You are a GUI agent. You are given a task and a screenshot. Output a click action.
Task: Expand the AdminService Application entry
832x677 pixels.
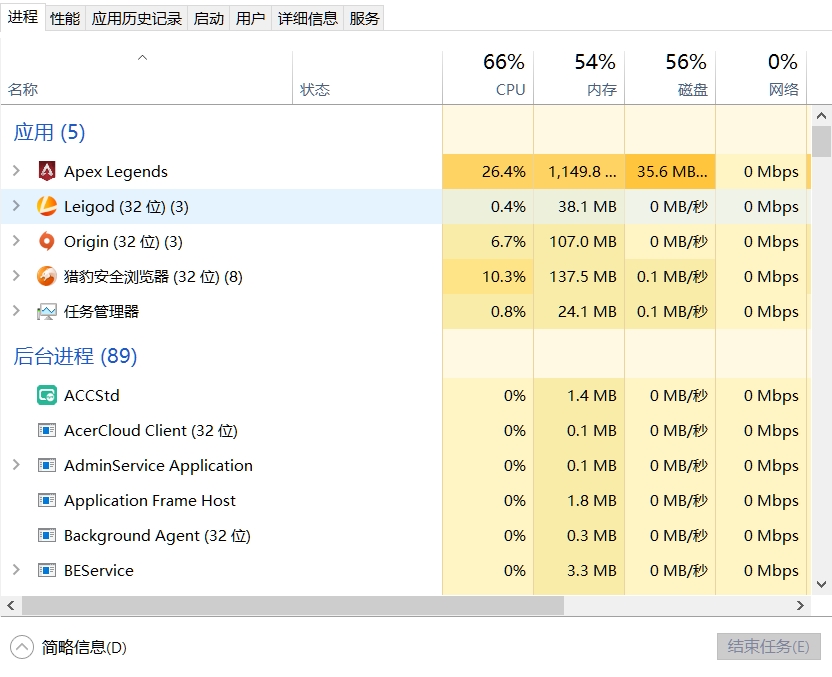pos(16,466)
